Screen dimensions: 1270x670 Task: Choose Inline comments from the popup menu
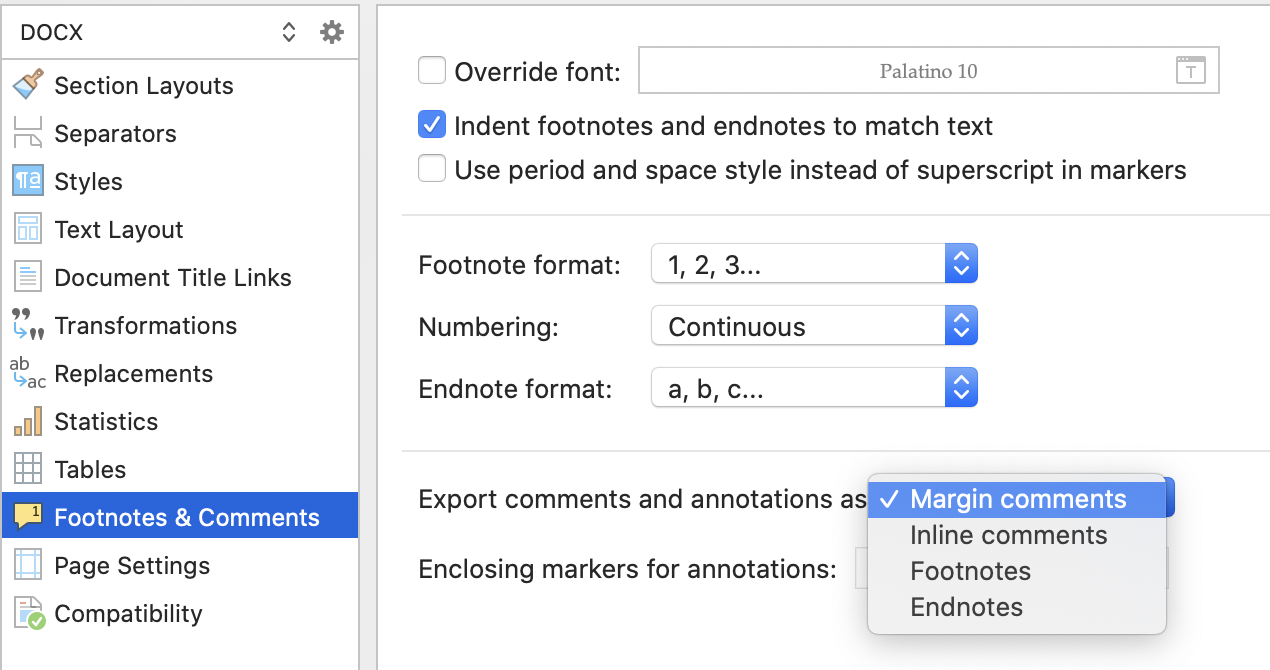point(1017,535)
